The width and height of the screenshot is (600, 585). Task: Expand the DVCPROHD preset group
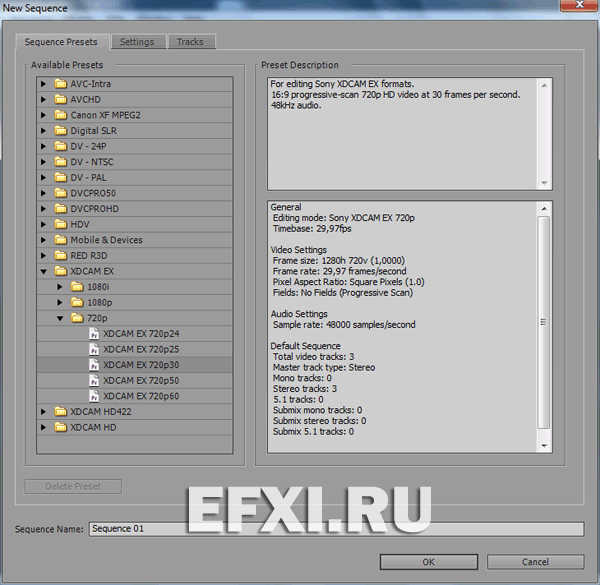(x=43, y=209)
